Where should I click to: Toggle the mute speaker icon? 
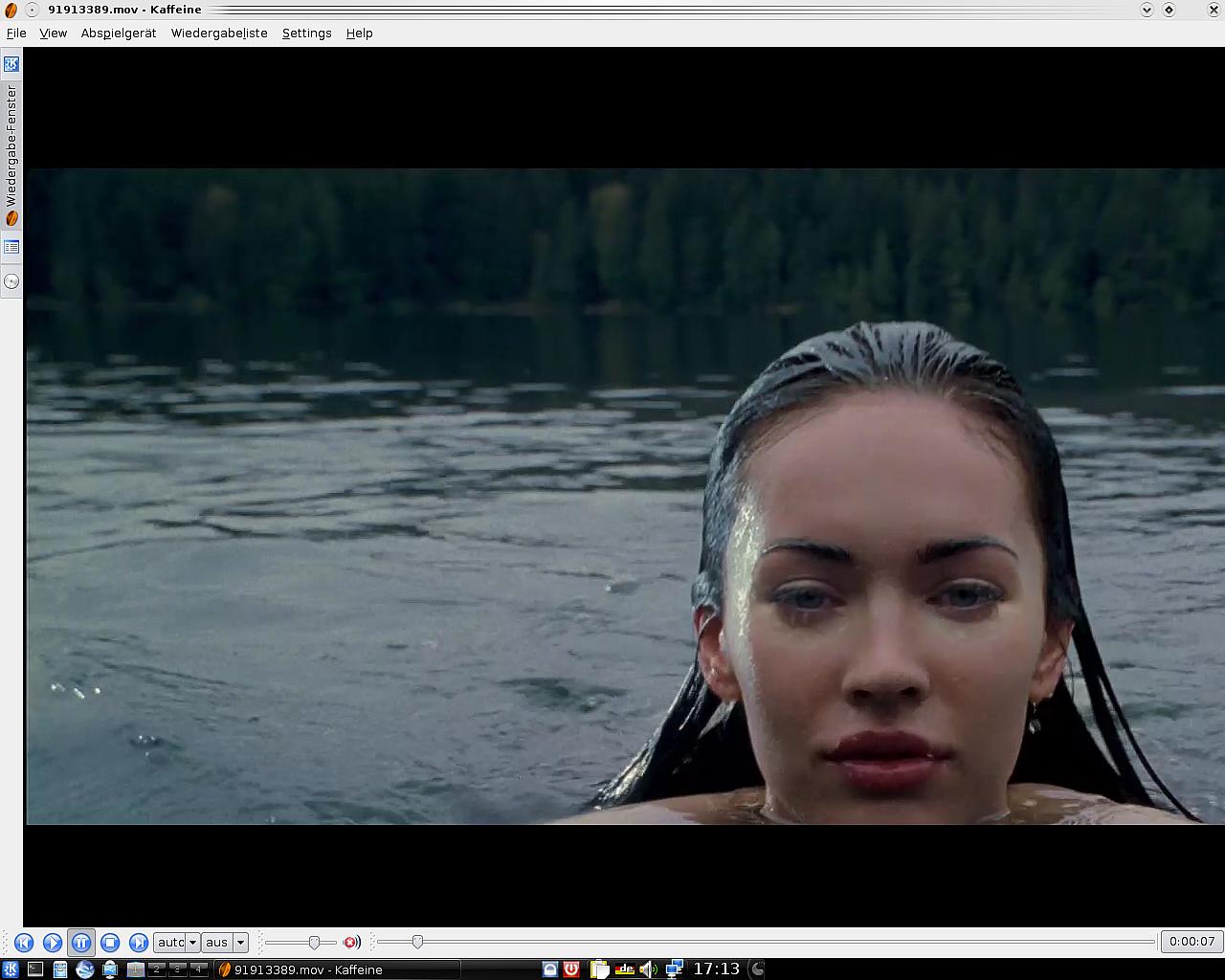point(351,943)
